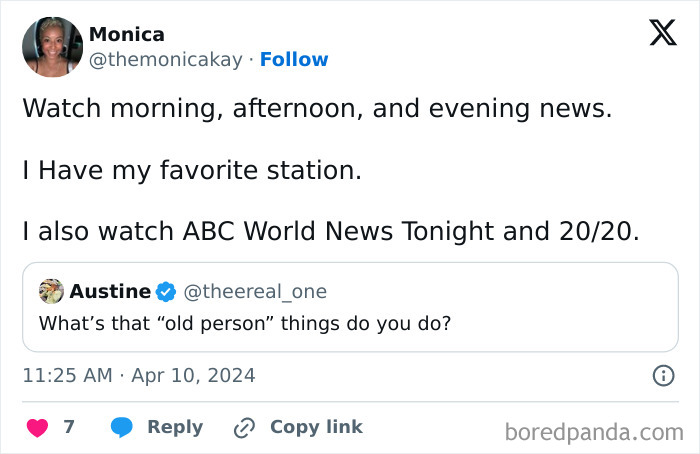The image size is (700, 454).
Task: Click Austine's verified blue badge
Action: (166, 292)
